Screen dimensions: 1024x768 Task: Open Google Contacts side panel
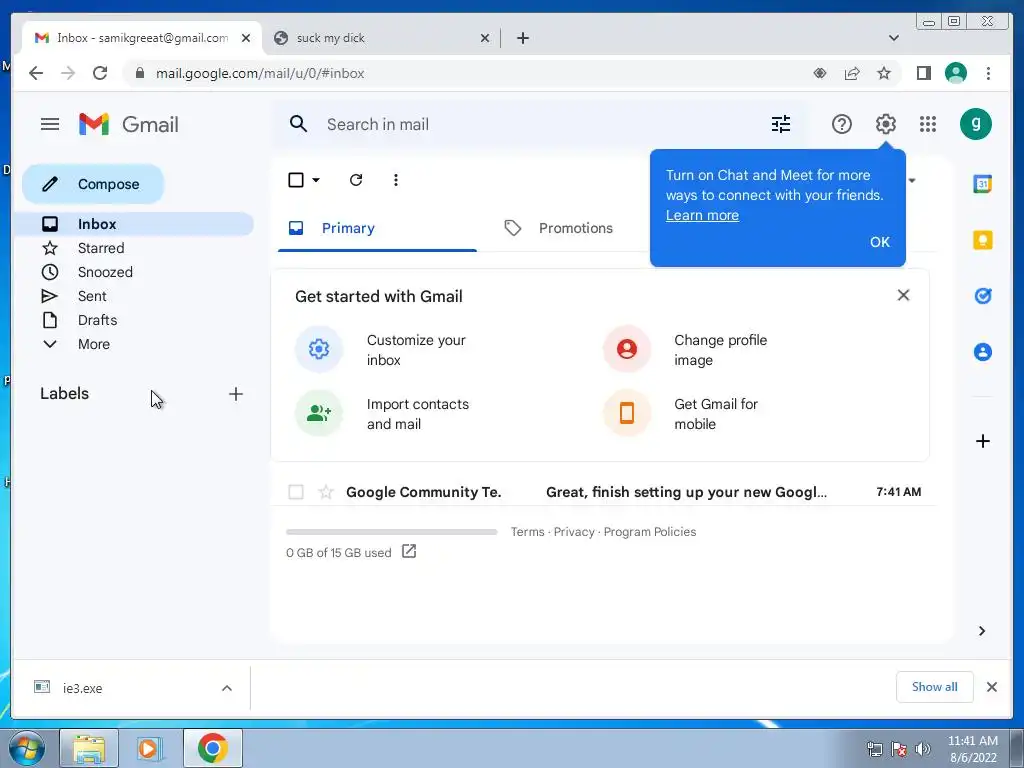[x=983, y=352]
